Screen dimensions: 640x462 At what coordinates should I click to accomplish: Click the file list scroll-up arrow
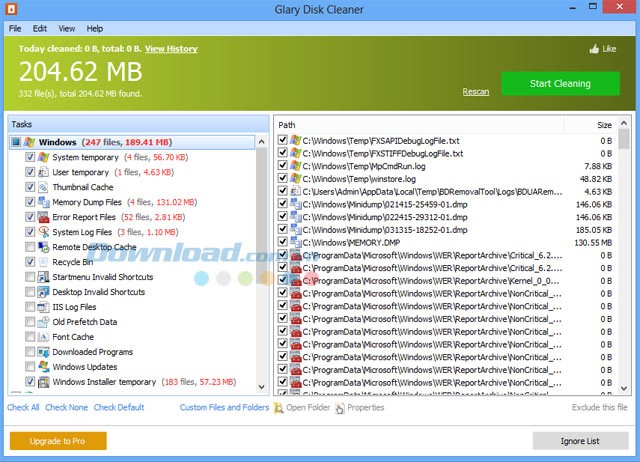[x=624, y=123]
